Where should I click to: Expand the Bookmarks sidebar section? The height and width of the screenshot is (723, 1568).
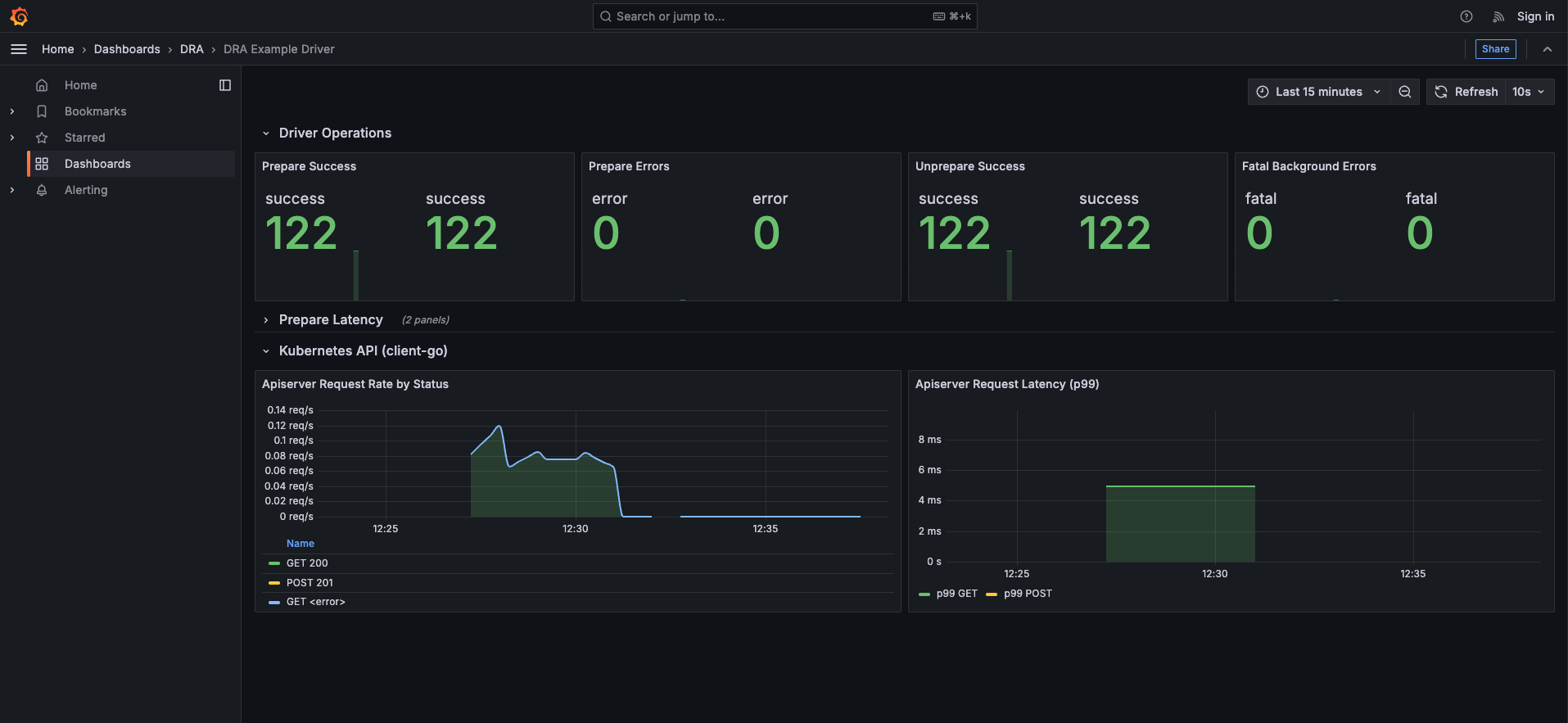pyautogui.click(x=11, y=111)
